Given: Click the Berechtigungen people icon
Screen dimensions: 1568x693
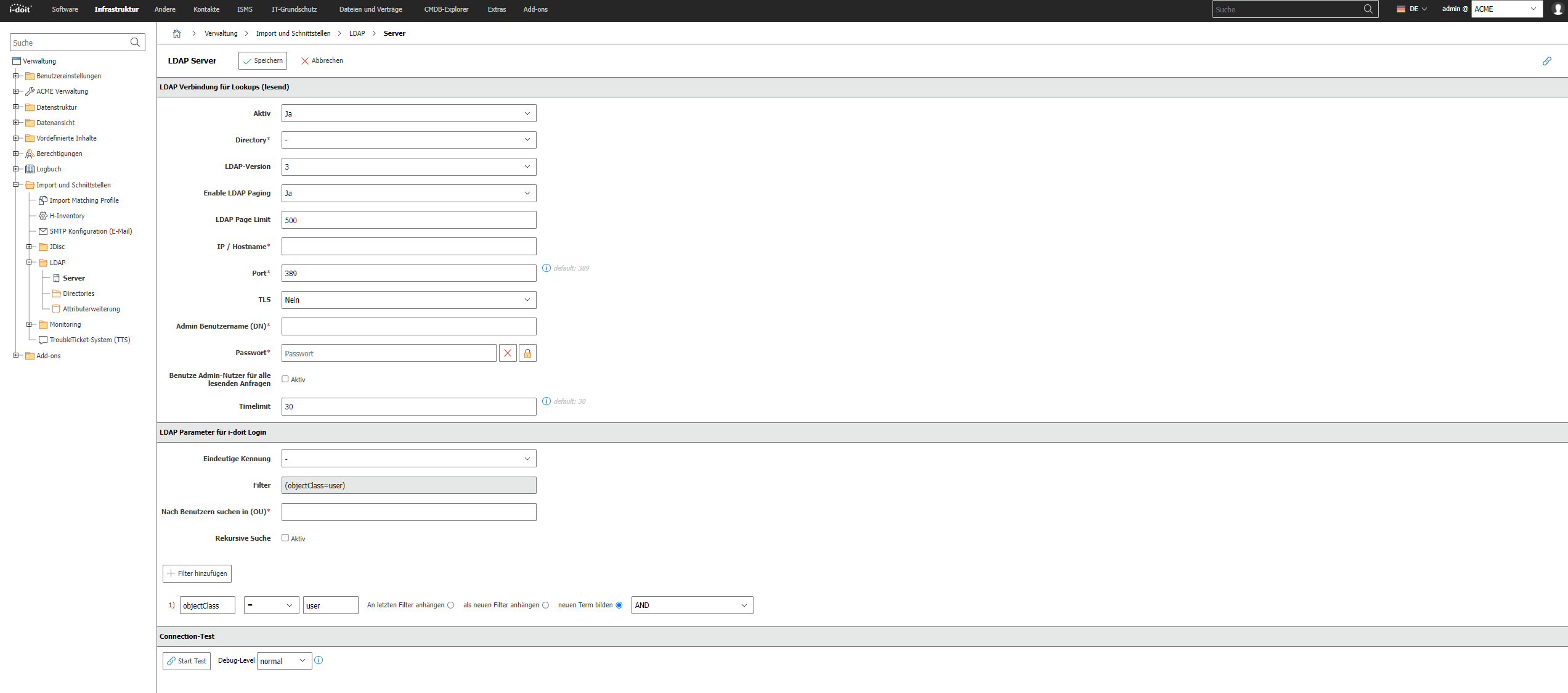Looking at the screenshot, I should click(30, 154).
